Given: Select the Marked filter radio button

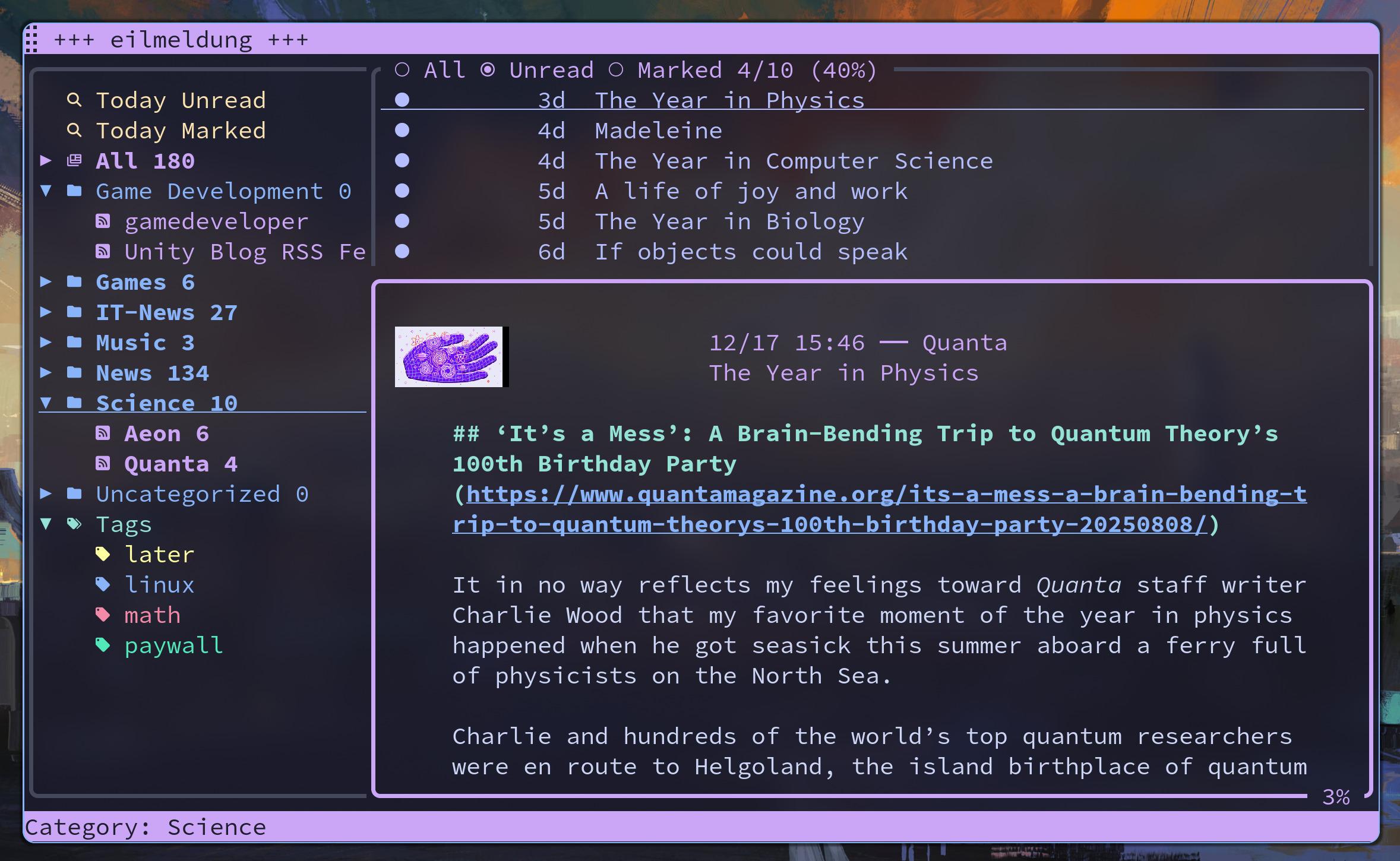Looking at the screenshot, I should coord(616,70).
